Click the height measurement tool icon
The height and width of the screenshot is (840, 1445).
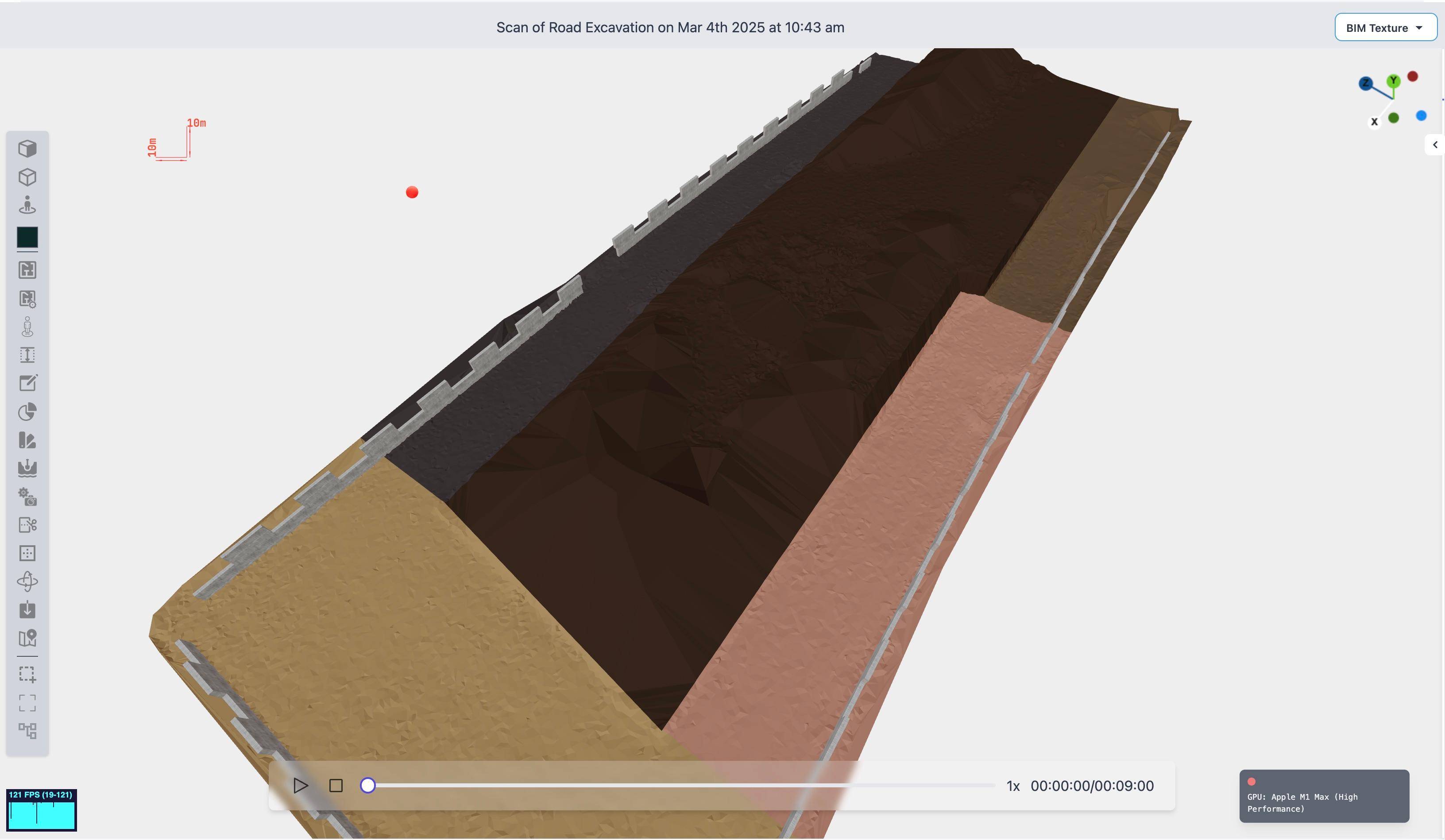(27, 355)
